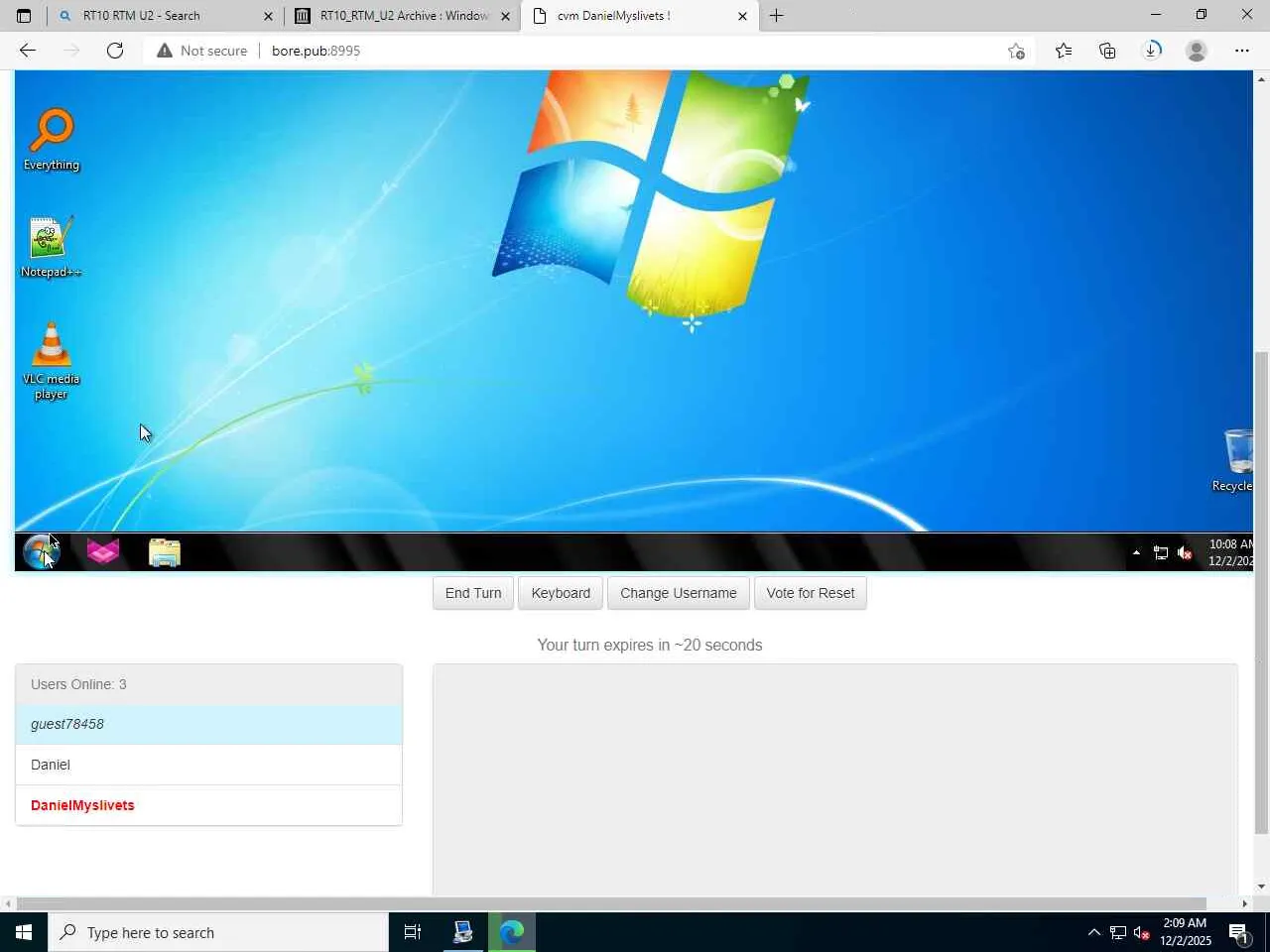Click the Type here to search box

coord(218,932)
